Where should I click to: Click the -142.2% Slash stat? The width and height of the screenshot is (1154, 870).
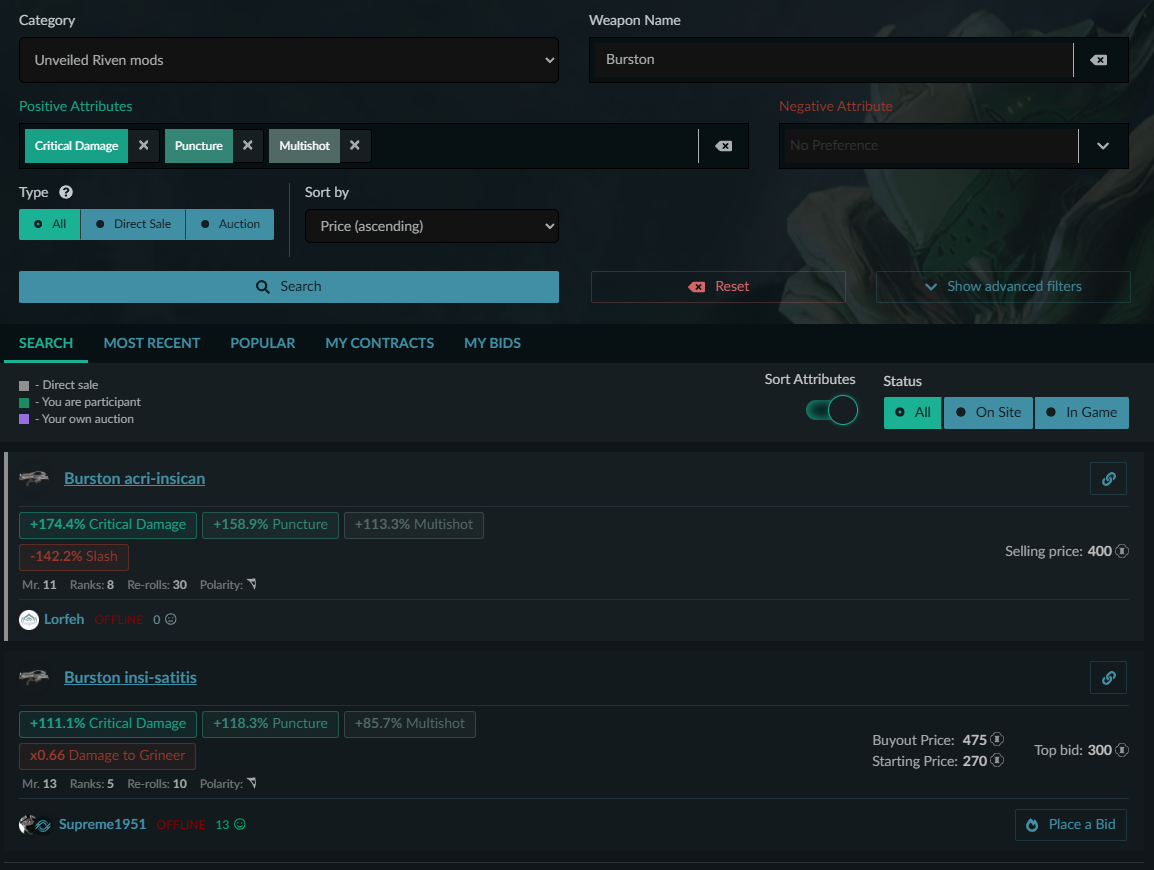tap(74, 556)
